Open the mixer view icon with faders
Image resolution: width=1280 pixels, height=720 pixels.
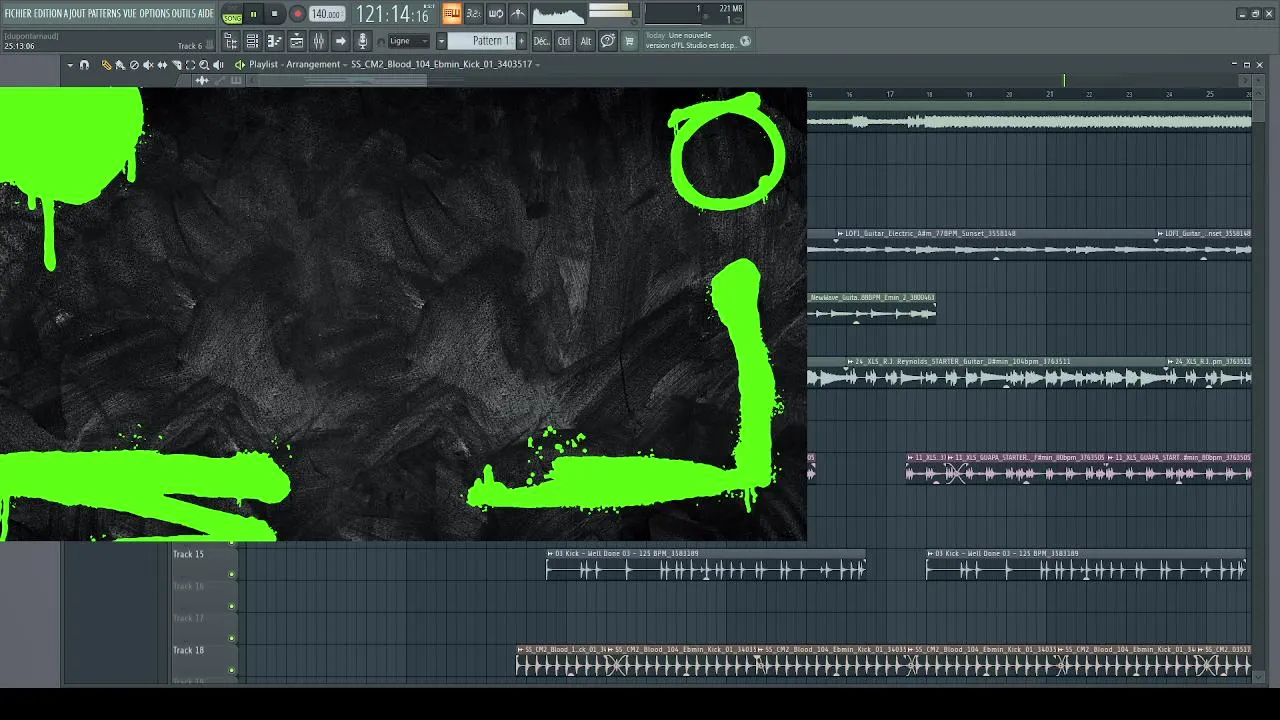click(318, 41)
